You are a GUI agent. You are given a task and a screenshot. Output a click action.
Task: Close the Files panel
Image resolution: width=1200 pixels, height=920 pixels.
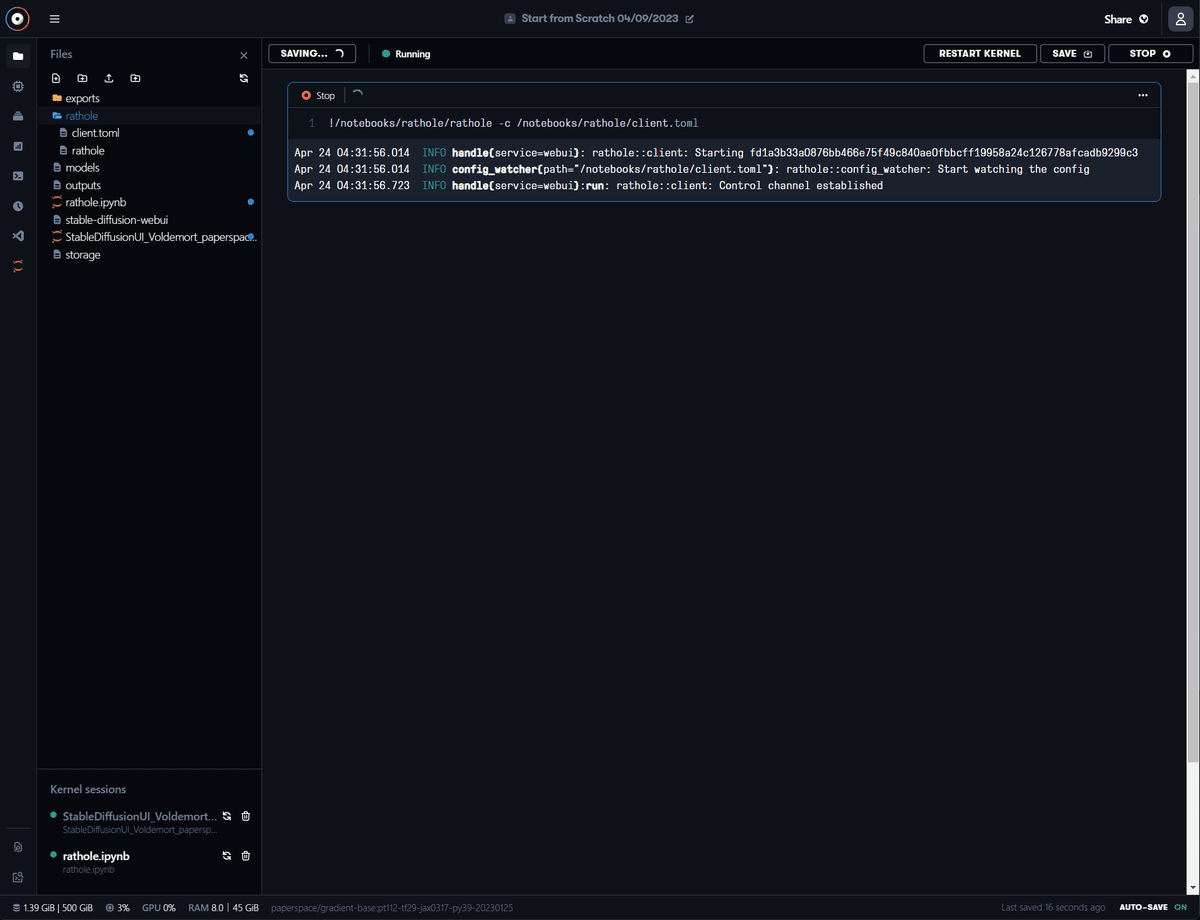coord(244,56)
